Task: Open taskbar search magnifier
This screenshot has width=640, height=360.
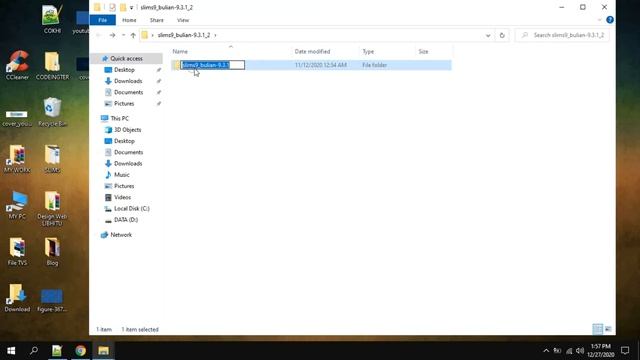Action: pos(34,351)
